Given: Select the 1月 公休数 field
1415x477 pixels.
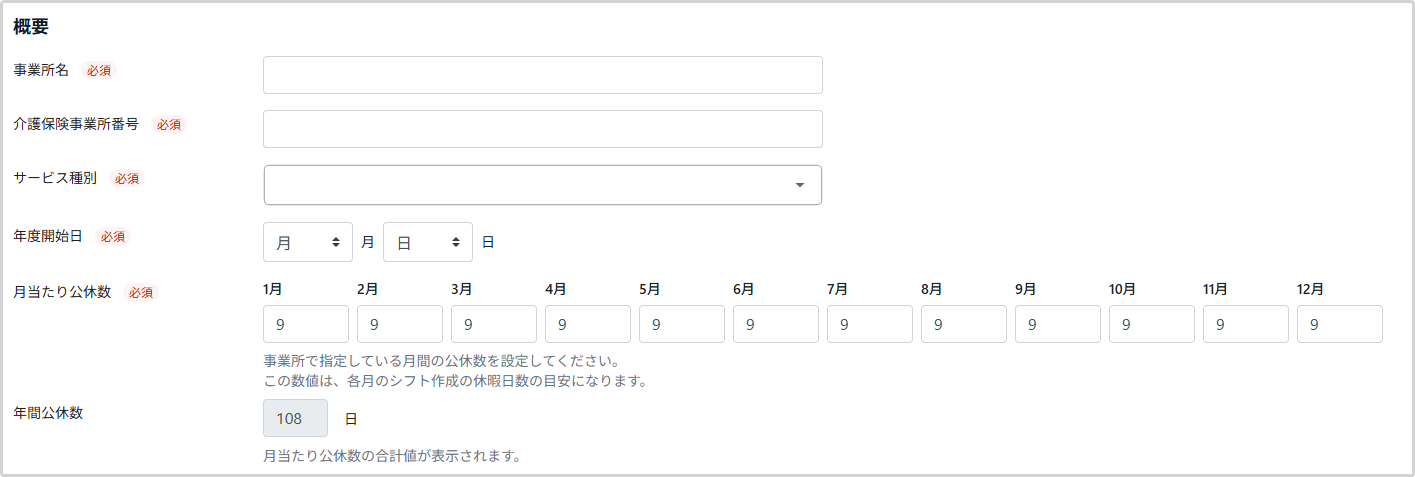Looking at the screenshot, I should [x=306, y=324].
